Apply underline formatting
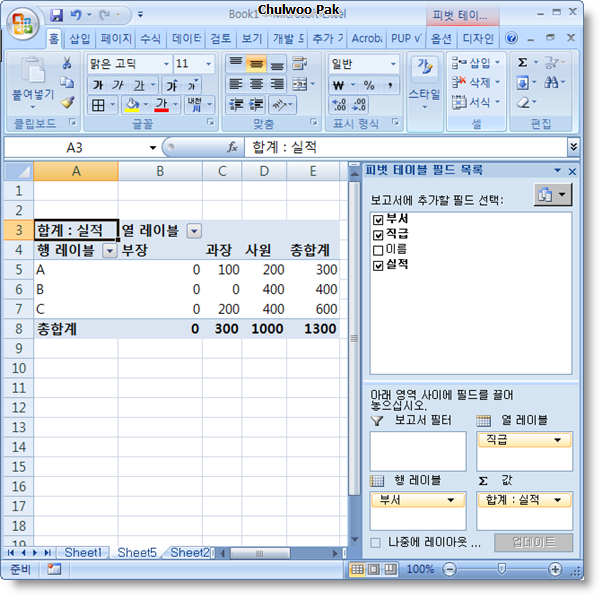Screen dimensions: 600x596 139,85
